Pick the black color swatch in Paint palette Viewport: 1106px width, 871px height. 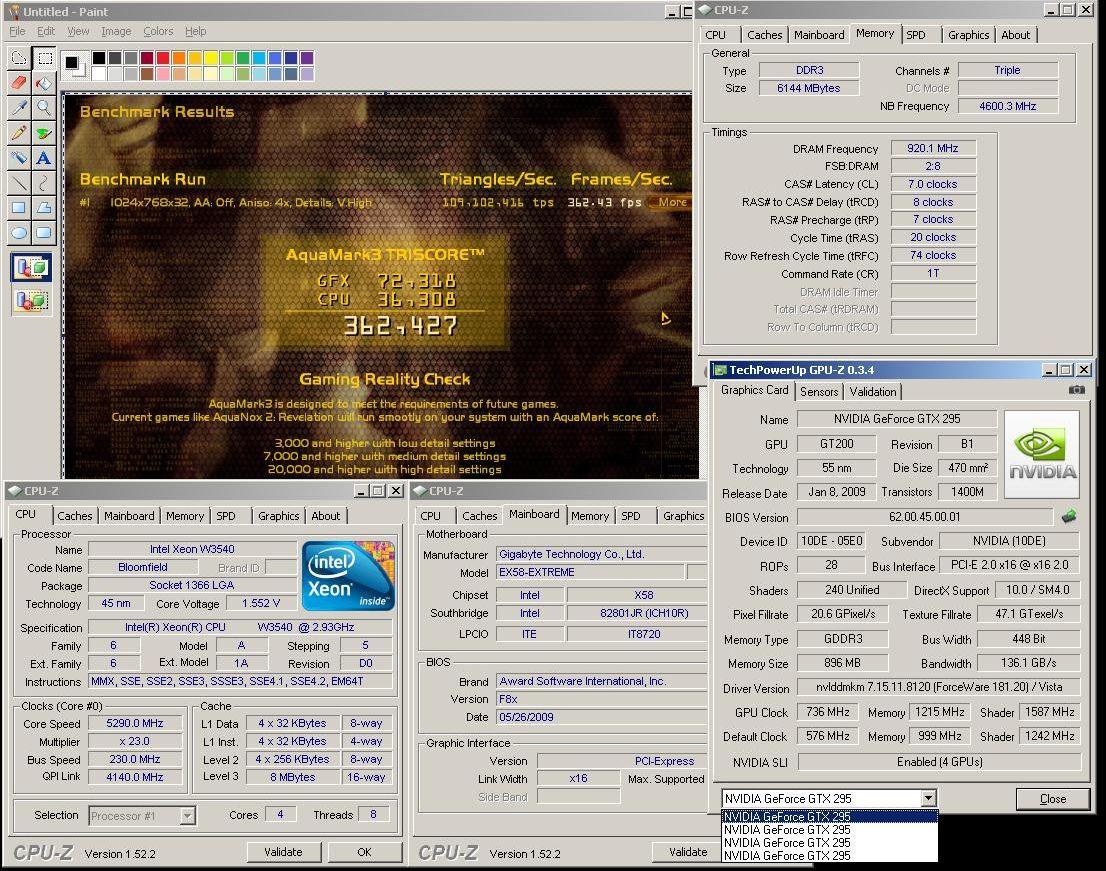(x=99, y=58)
